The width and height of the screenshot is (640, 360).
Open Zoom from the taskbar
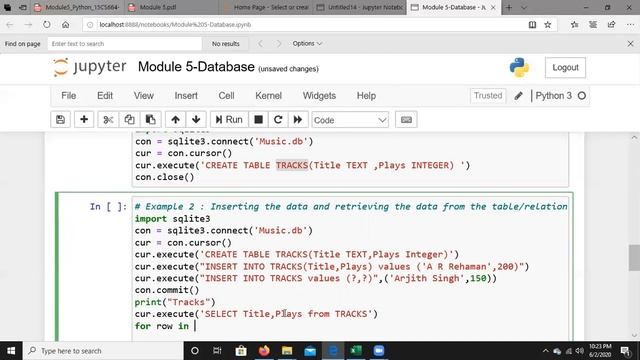pos(379,351)
